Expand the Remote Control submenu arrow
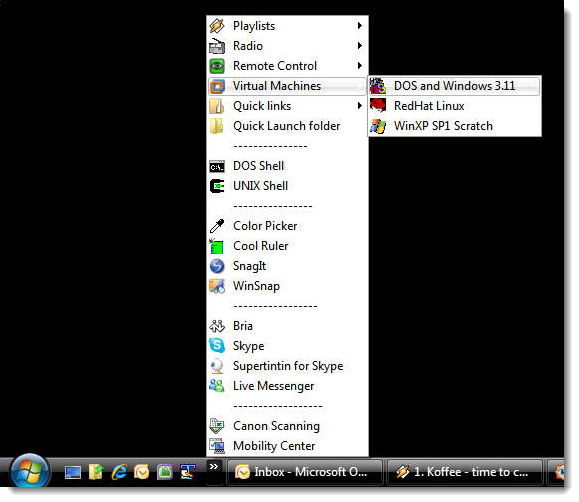Viewport: 579px width, 502px height. click(360, 66)
